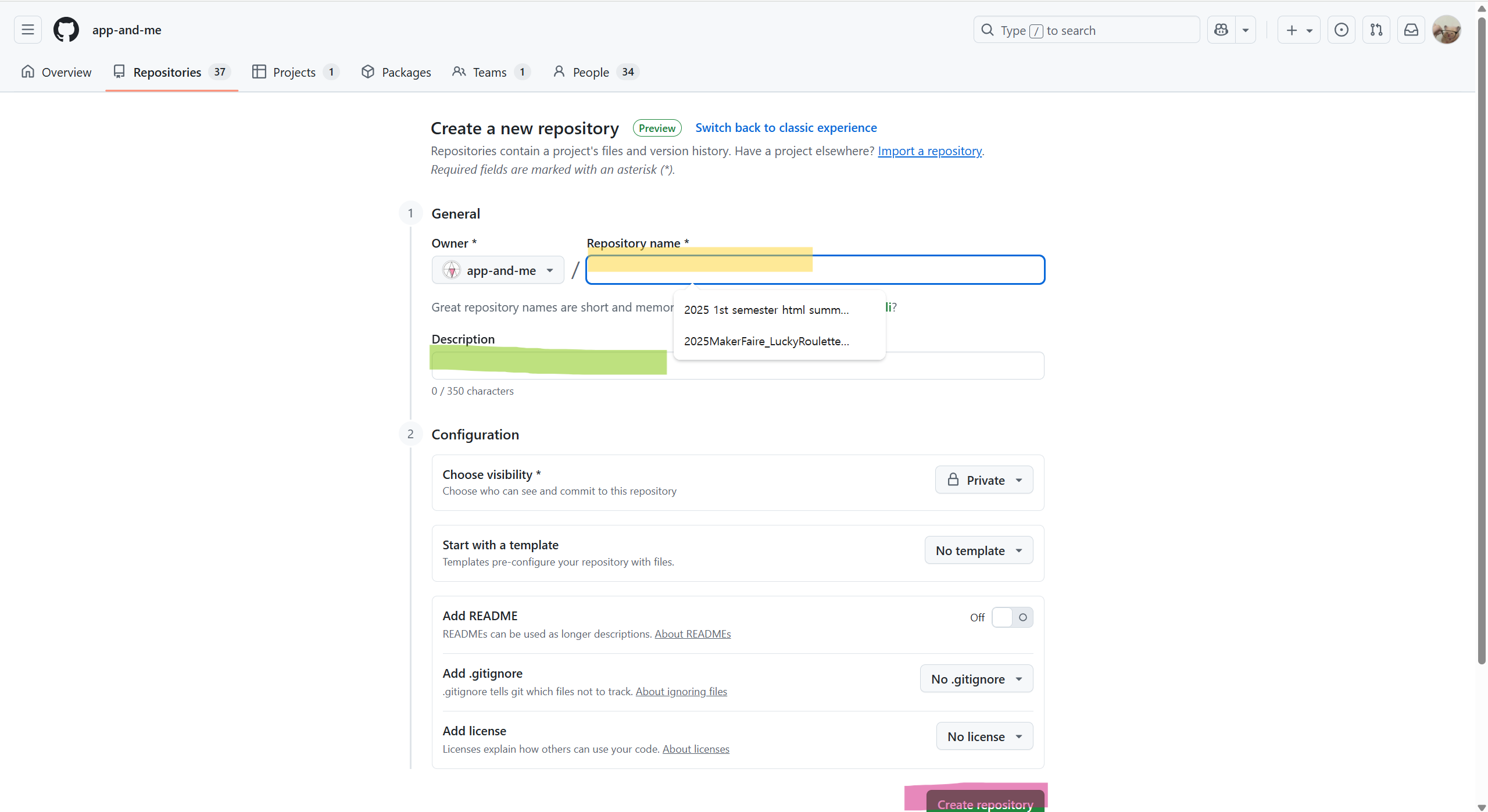Select the 2025MakerFaire_LuckyRoulette suggestion

(x=766, y=341)
